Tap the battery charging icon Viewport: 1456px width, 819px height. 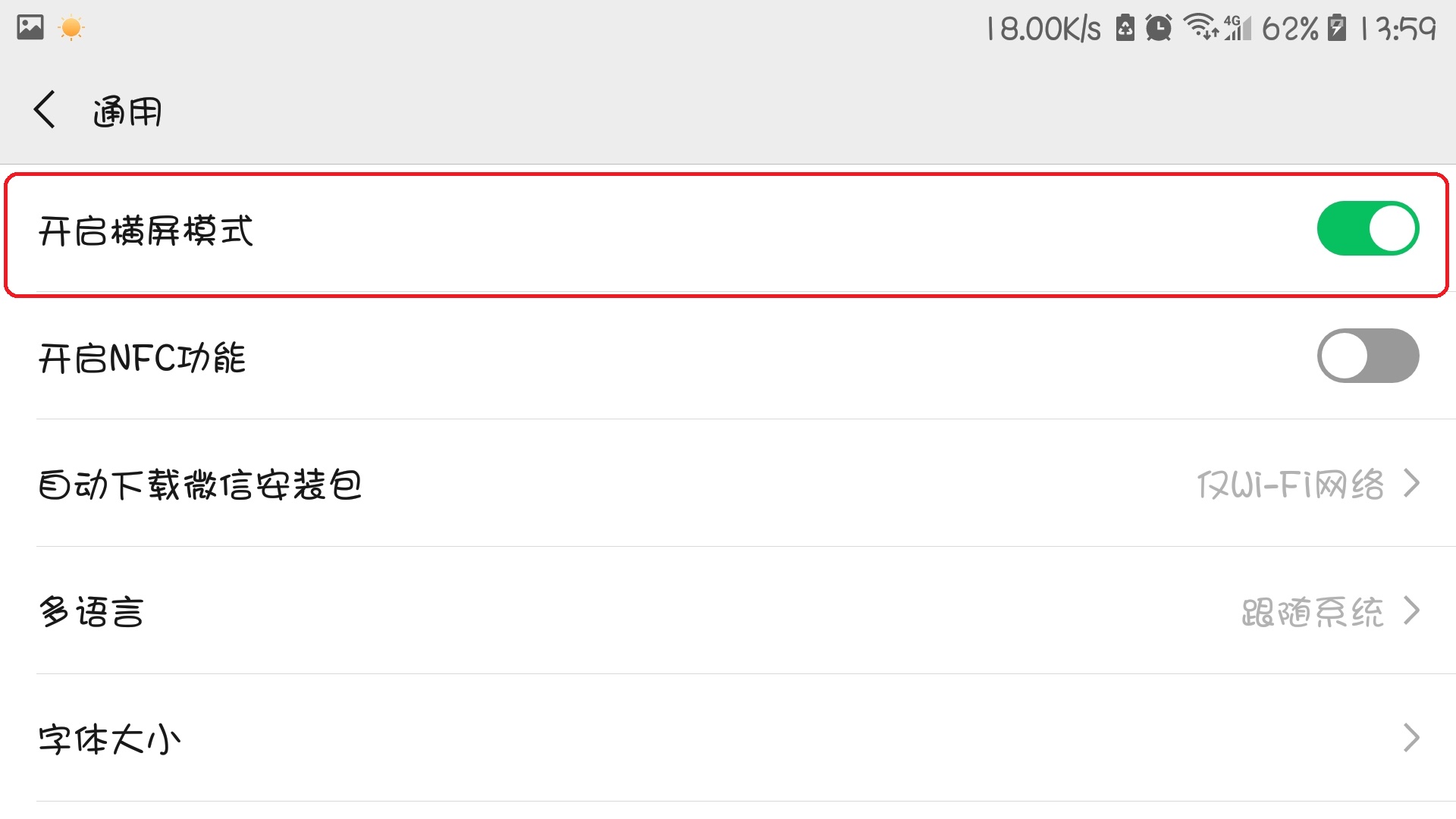(1337, 28)
